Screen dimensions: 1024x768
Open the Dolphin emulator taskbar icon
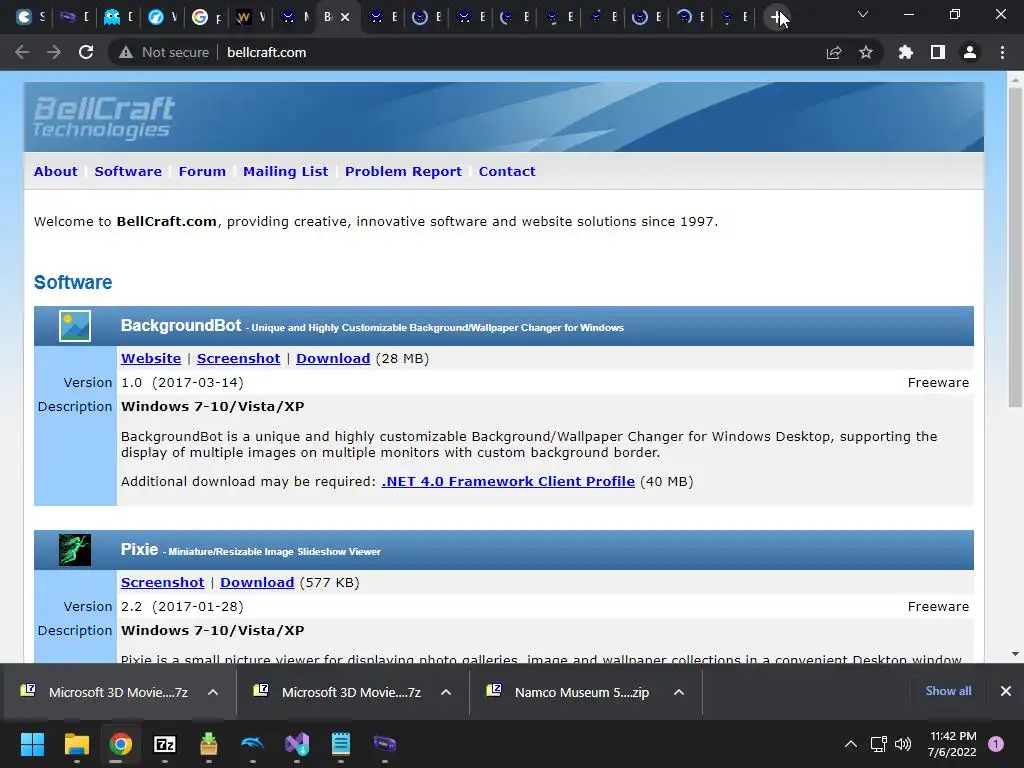point(252,744)
